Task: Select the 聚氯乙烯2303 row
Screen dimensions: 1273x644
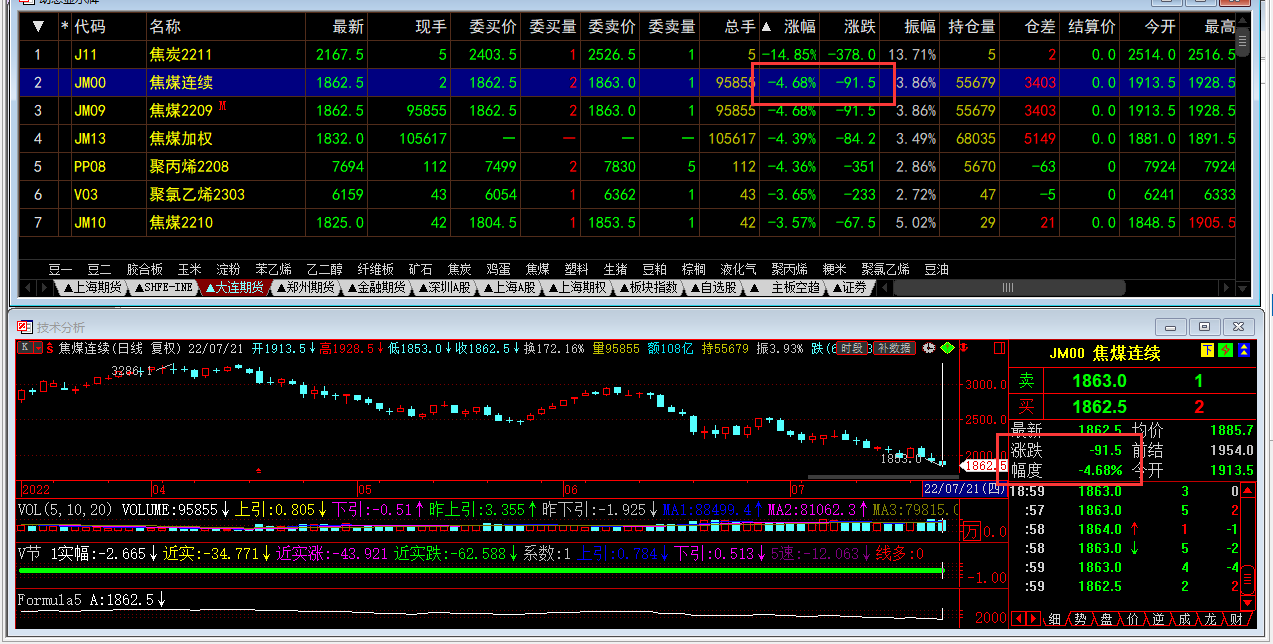Action: 628,194
